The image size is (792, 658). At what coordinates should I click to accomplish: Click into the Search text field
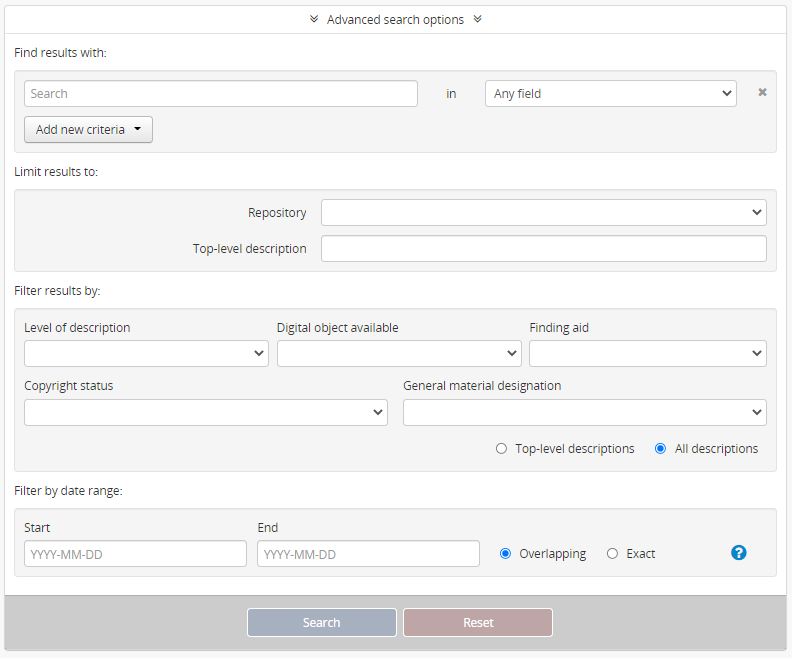[x=220, y=94]
